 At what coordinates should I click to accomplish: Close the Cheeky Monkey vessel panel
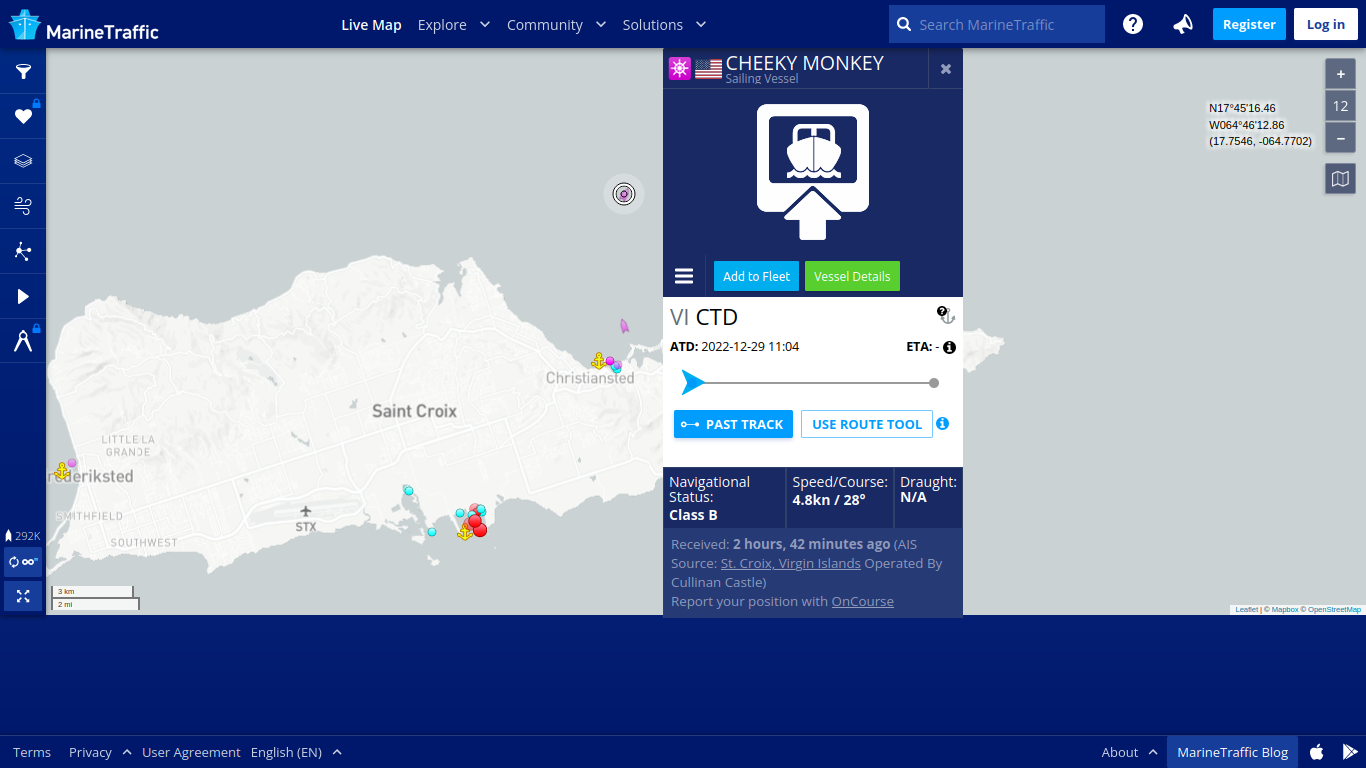[946, 69]
